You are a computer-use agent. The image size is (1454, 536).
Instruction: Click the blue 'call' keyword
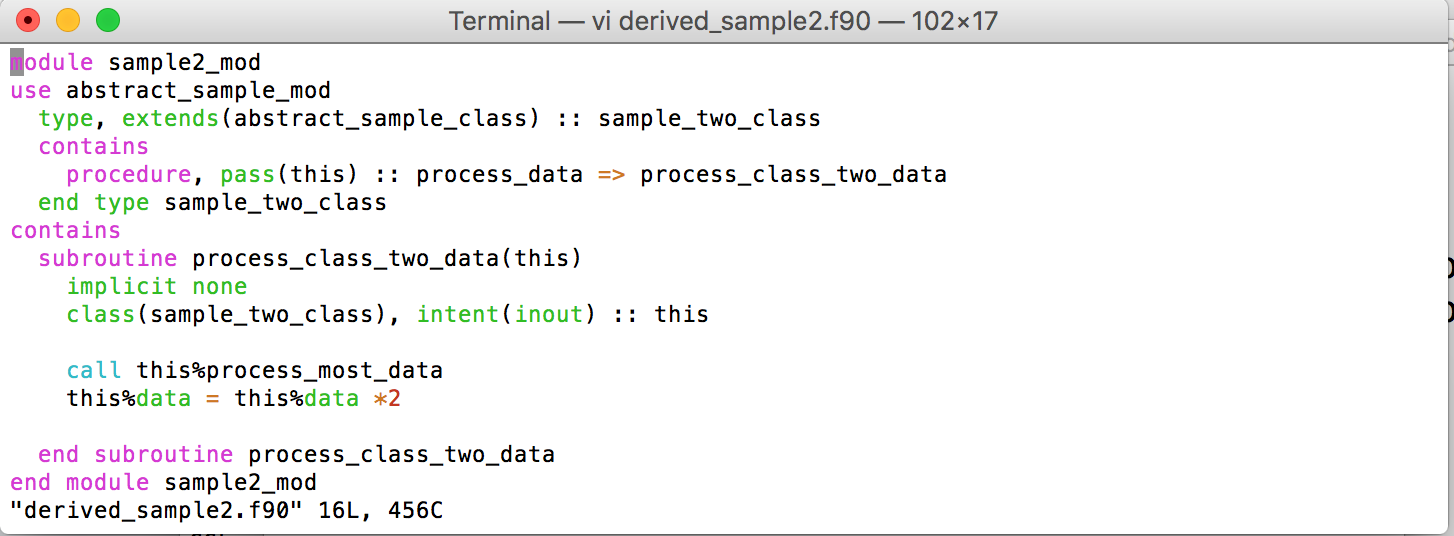pyautogui.click(x=94, y=371)
